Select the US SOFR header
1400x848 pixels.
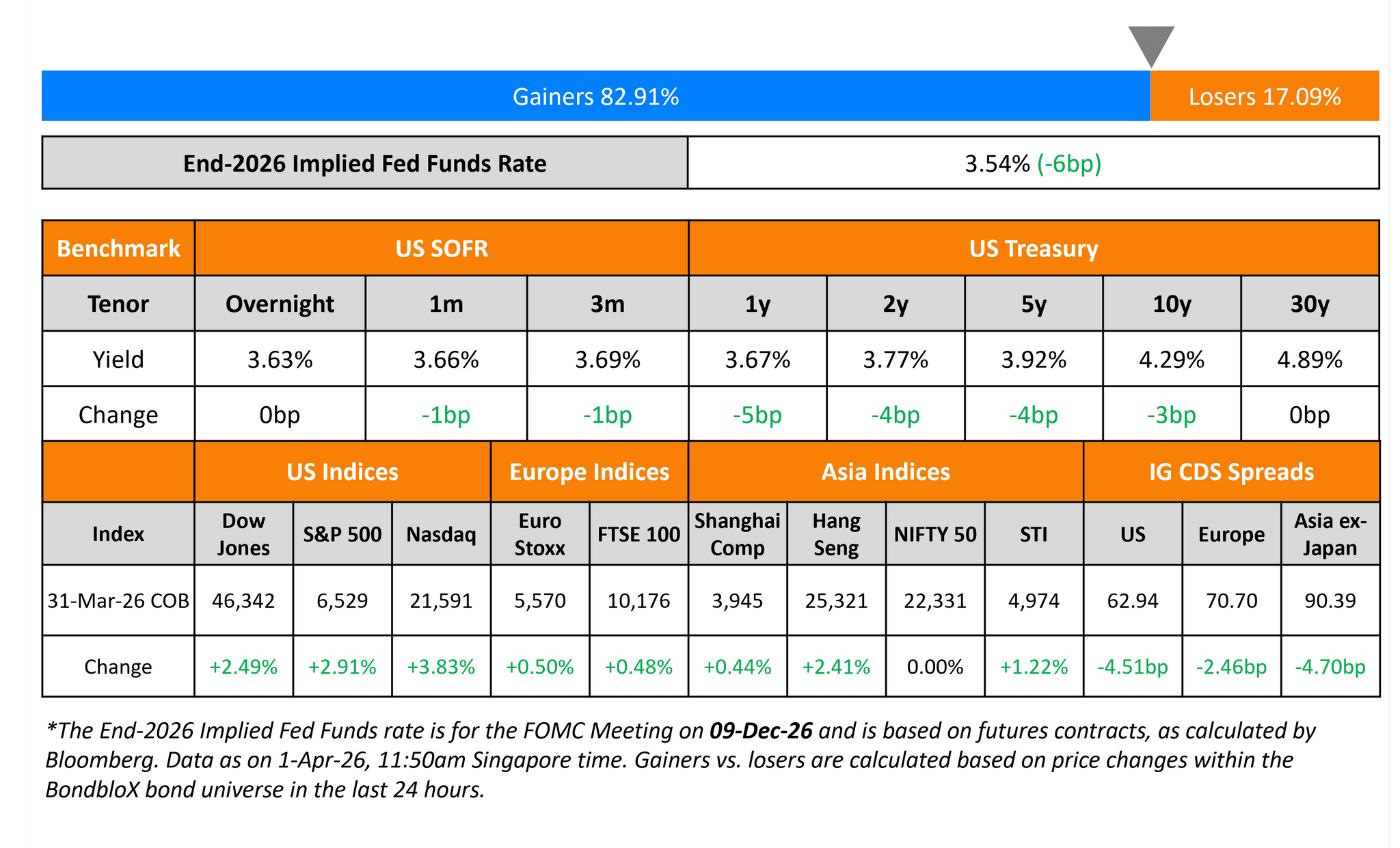click(442, 248)
